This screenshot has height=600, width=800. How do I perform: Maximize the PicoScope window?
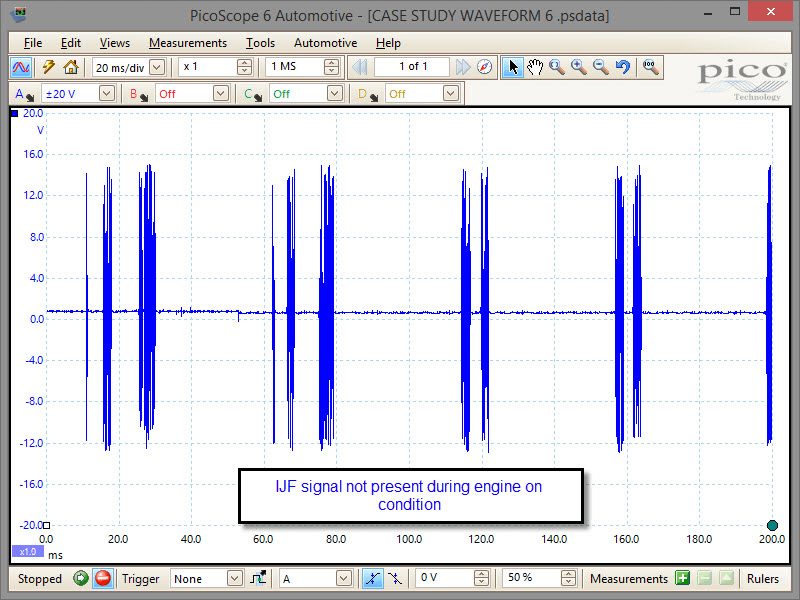(735, 12)
